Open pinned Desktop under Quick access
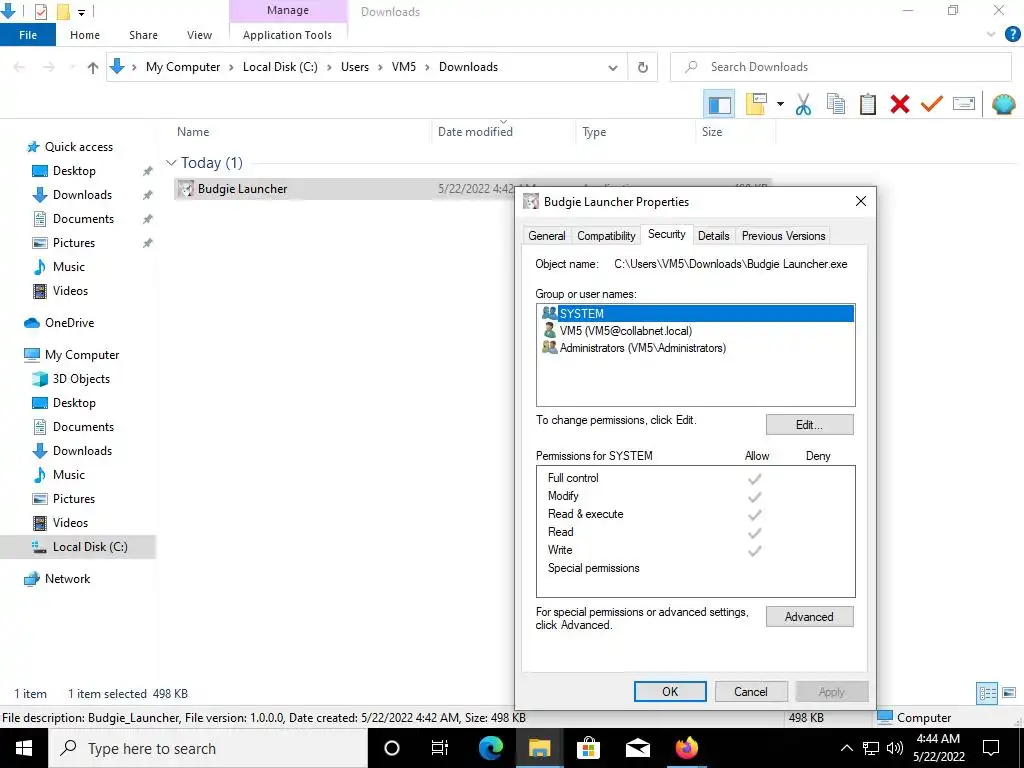 (74, 171)
